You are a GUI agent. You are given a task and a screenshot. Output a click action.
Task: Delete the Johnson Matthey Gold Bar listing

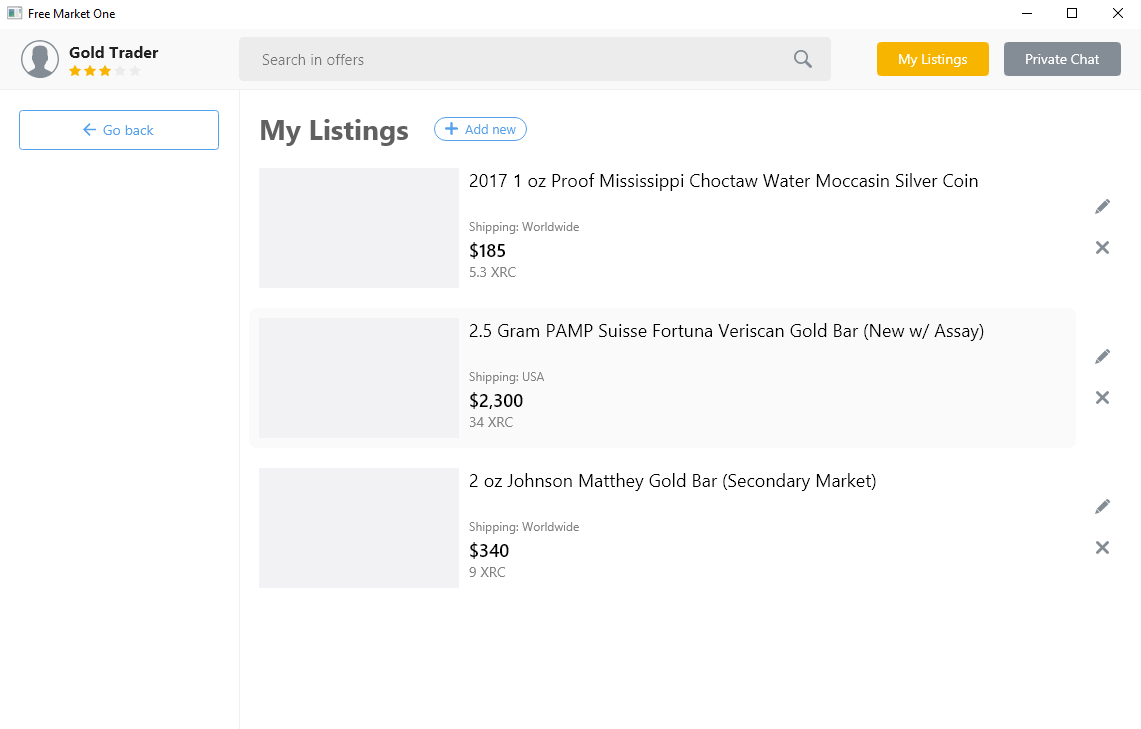[1102, 547]
